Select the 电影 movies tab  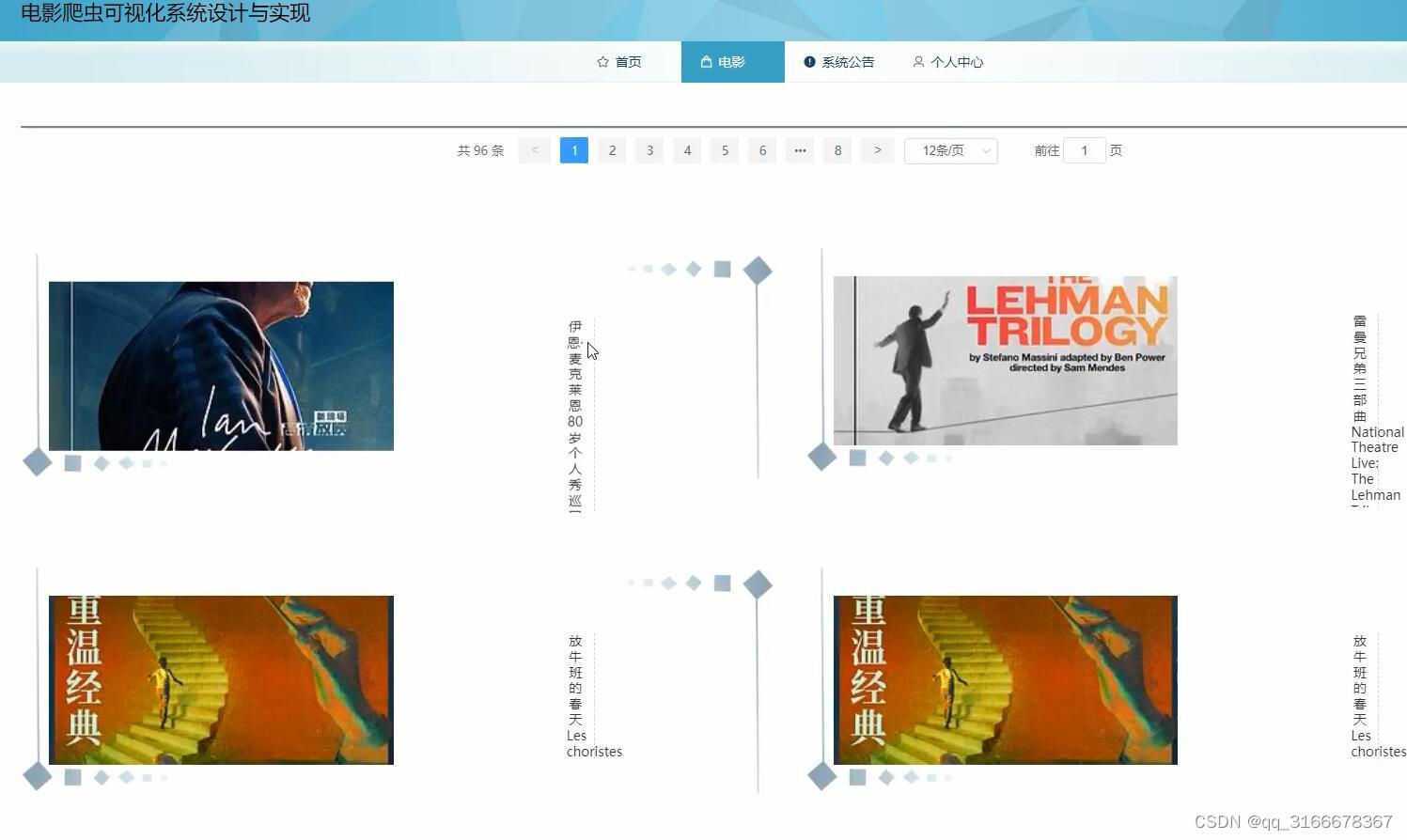pyautogui.click(x=733, y=62)
